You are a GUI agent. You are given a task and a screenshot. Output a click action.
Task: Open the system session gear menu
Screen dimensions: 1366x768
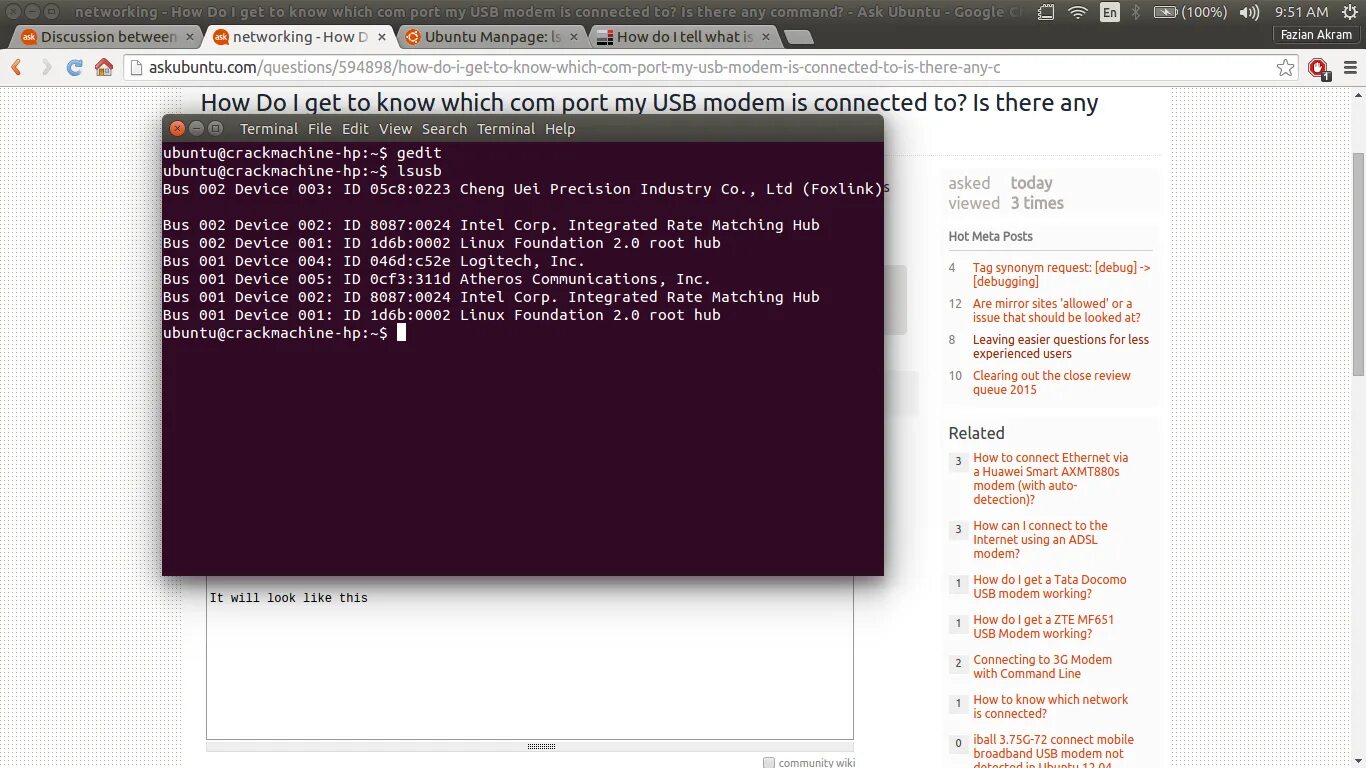point(1350,12)
